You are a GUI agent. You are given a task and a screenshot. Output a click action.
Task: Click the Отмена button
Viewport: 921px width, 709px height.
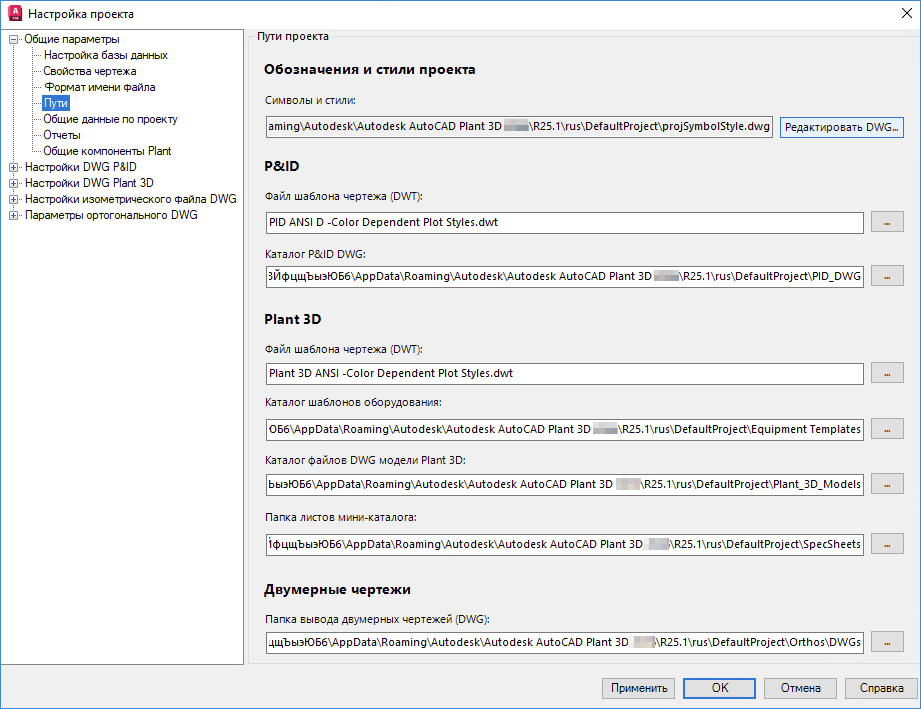pos(800,688)
